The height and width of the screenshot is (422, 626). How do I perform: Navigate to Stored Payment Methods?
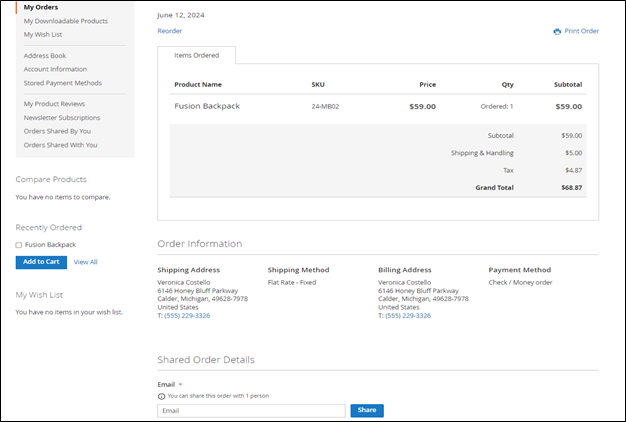[x=63, y=83]
